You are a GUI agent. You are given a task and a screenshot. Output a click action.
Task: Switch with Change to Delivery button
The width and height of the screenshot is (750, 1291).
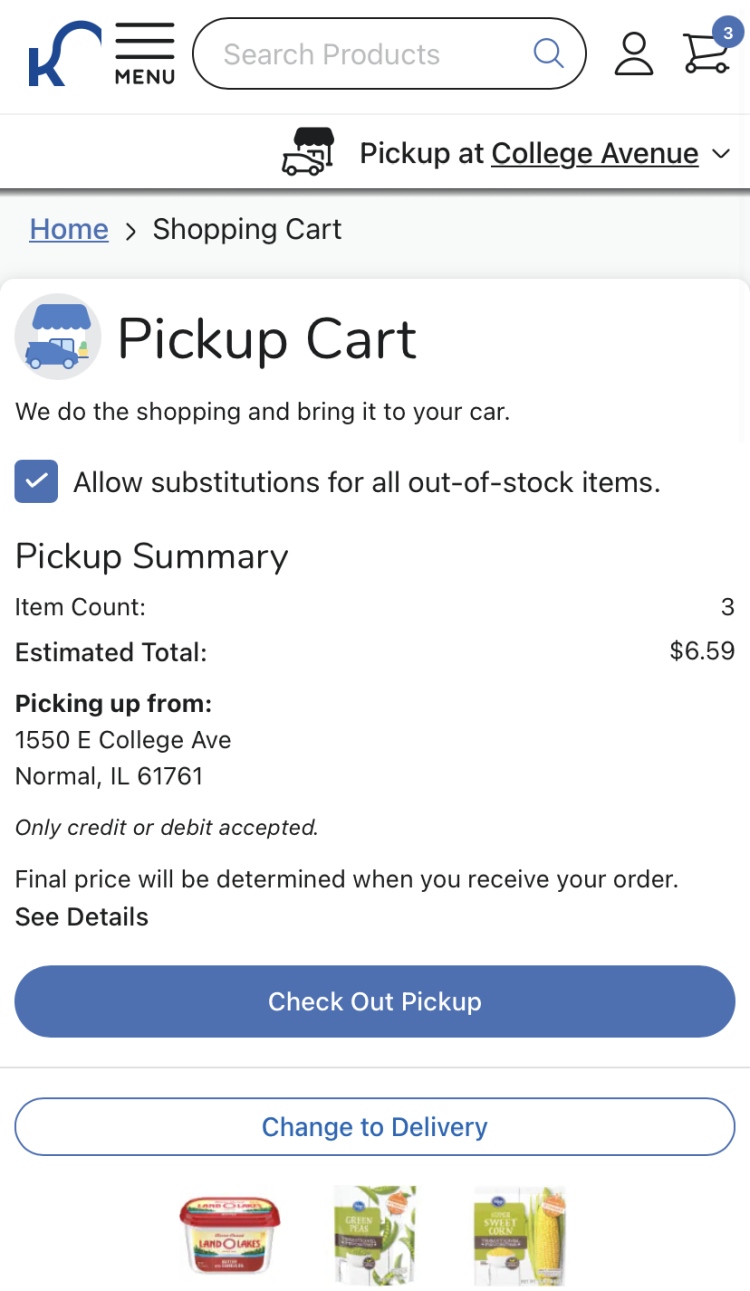pos(375,1127)
